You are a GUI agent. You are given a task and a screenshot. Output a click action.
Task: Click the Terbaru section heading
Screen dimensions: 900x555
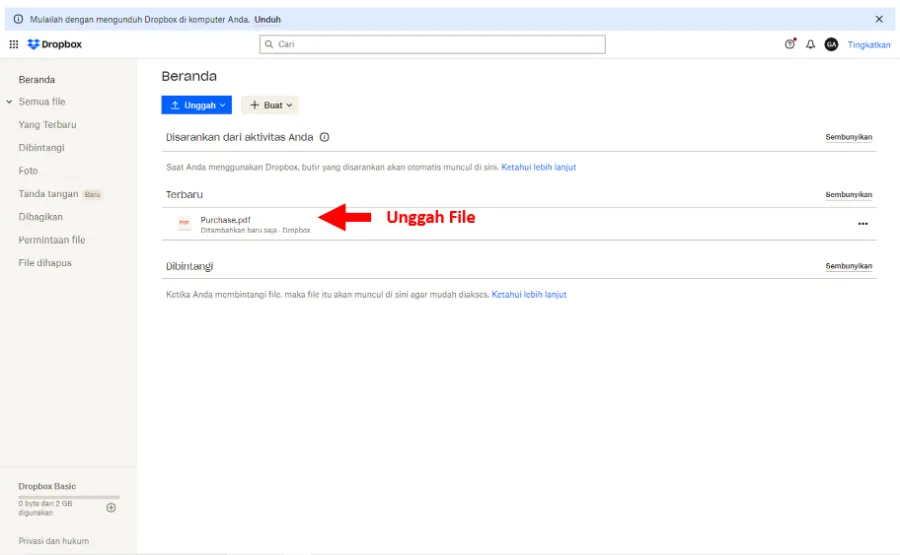click(x=184, y=195)
